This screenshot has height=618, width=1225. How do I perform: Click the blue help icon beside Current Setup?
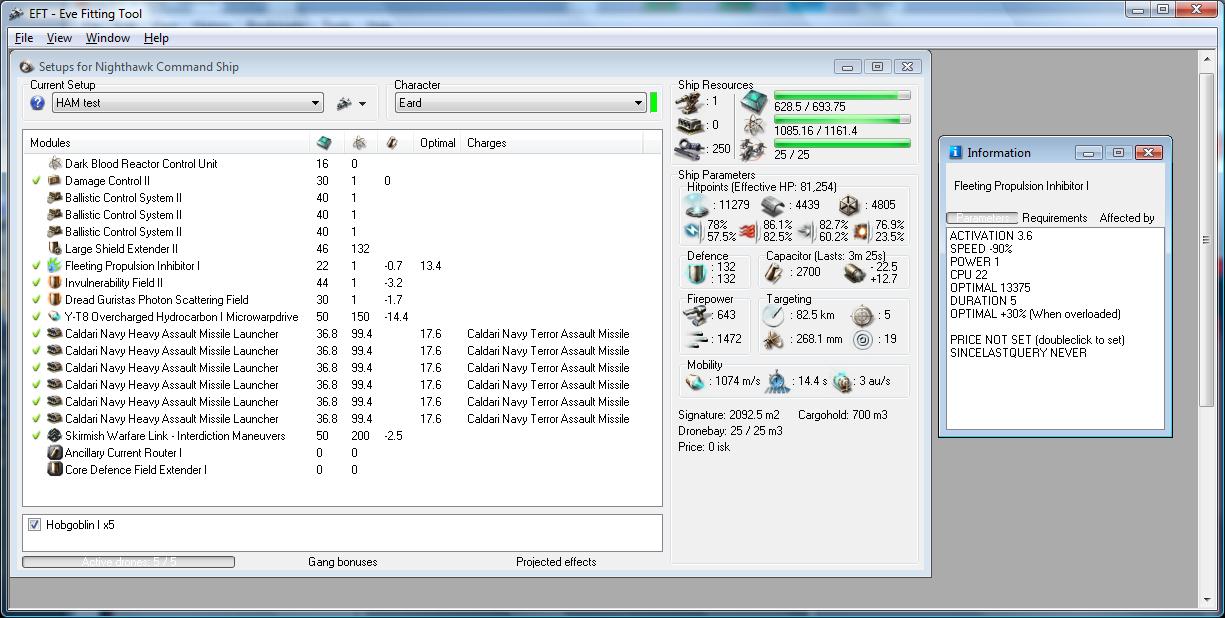click(x=38, y=103)
